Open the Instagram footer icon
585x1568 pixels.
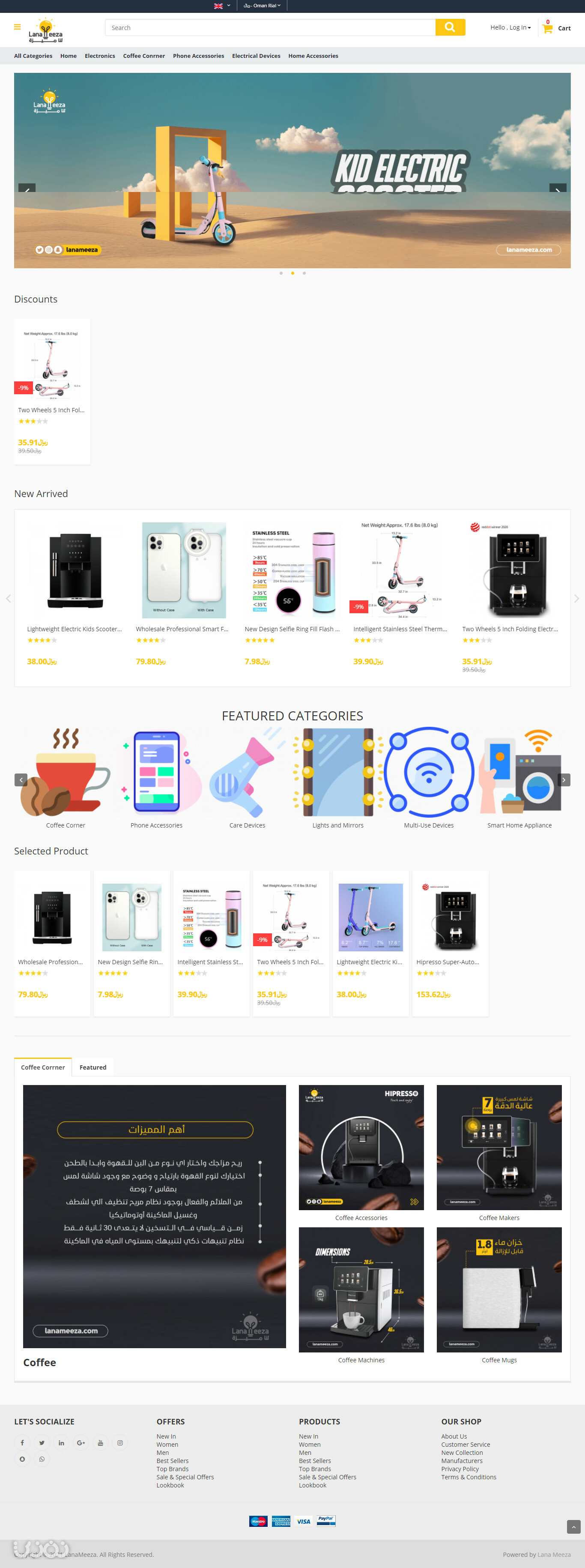coord(120,1442)
